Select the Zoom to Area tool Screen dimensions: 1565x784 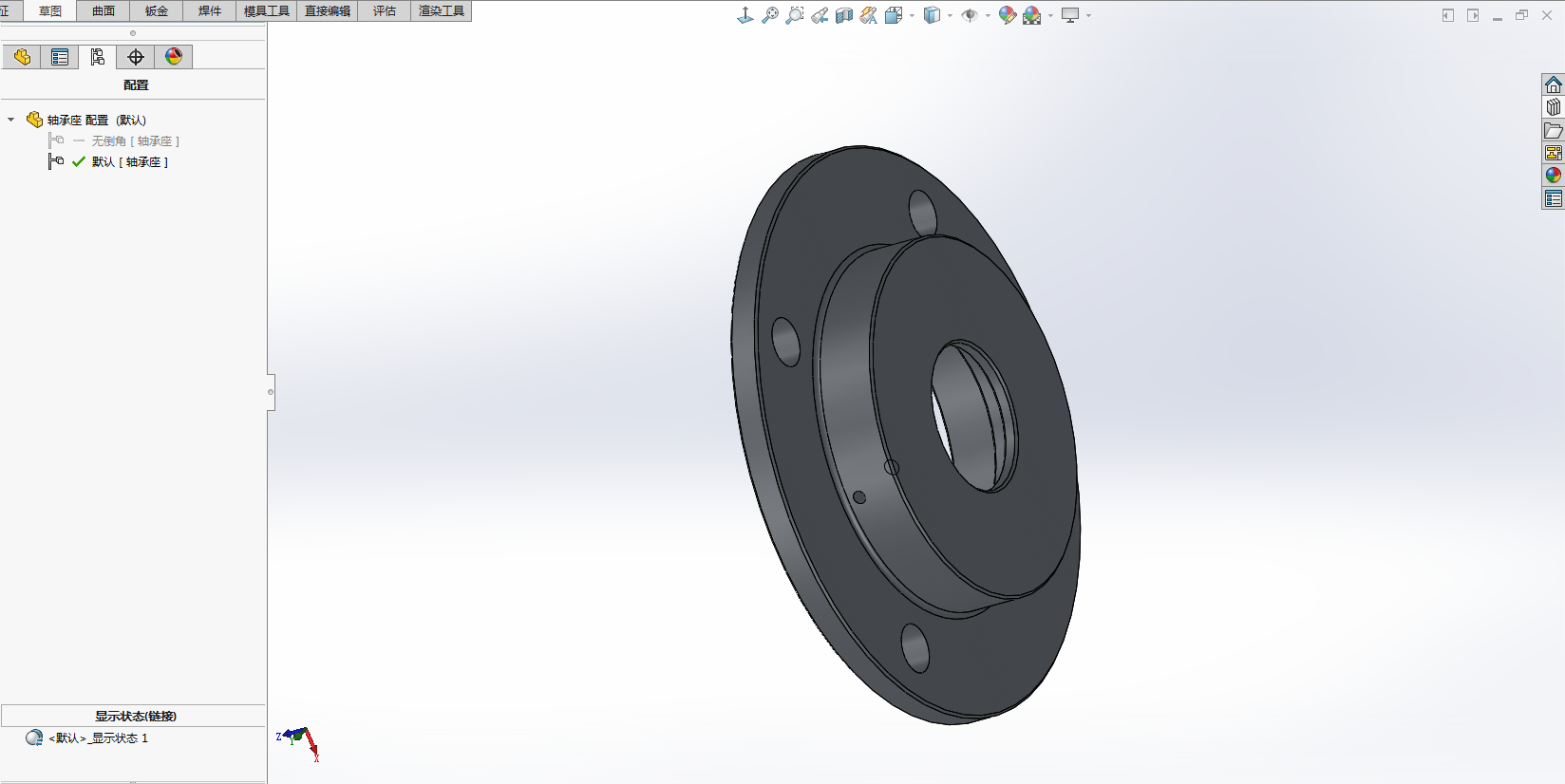(795, 15)
